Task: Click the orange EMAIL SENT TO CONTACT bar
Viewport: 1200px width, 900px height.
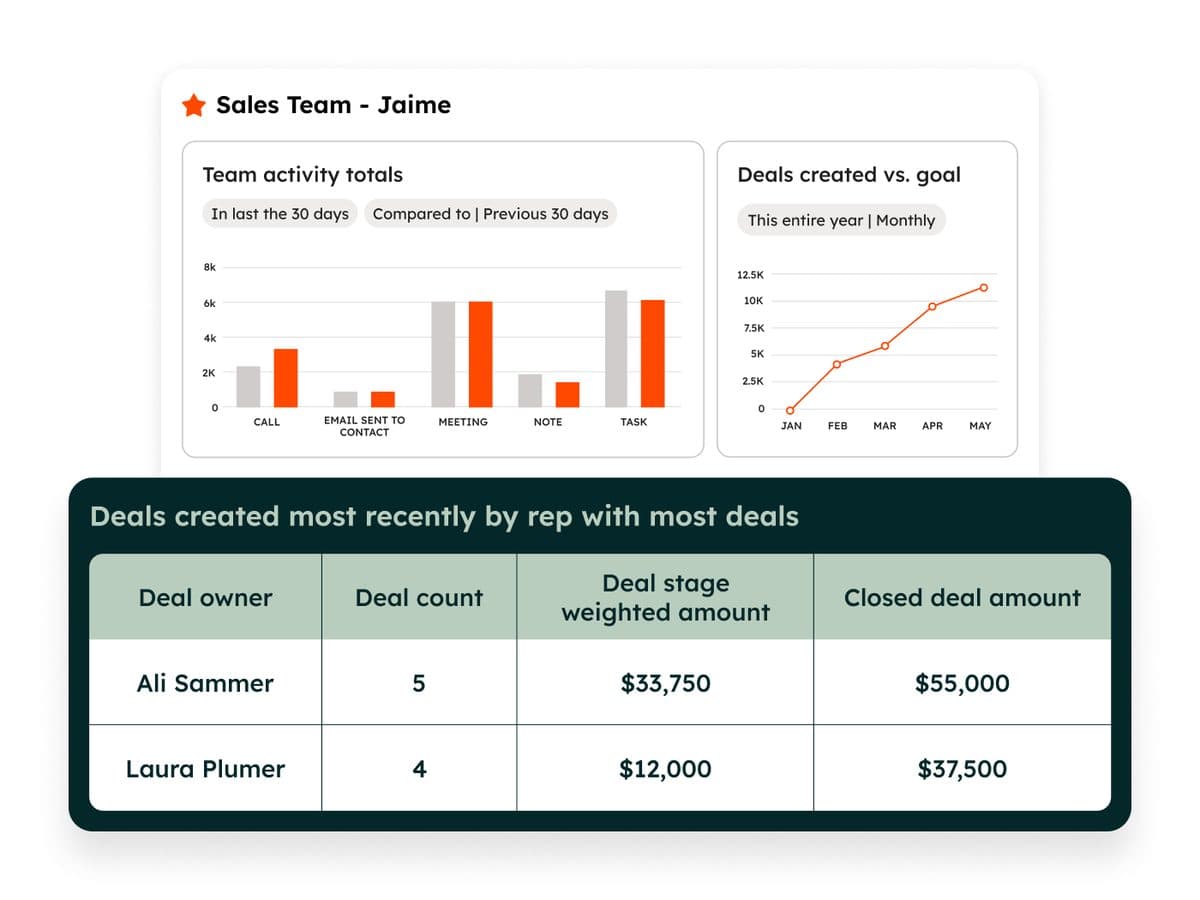Action: coord(383,399)
